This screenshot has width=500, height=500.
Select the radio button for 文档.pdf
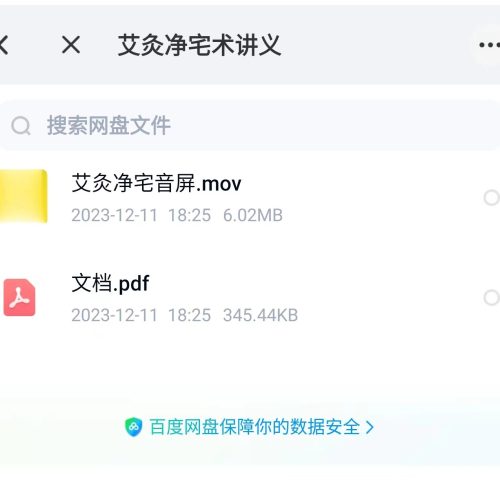(491, 298)
